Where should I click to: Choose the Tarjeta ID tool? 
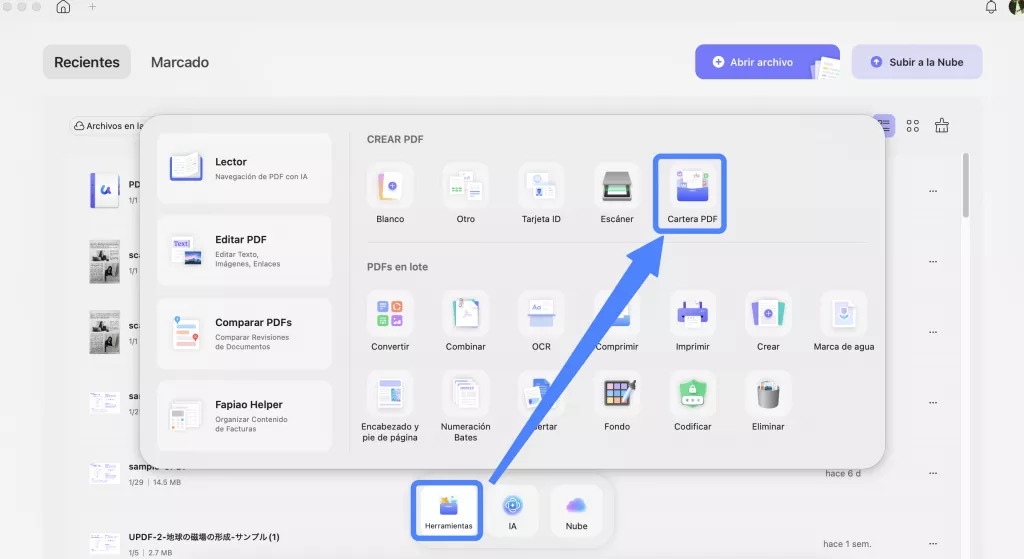[x=541, y=195]
